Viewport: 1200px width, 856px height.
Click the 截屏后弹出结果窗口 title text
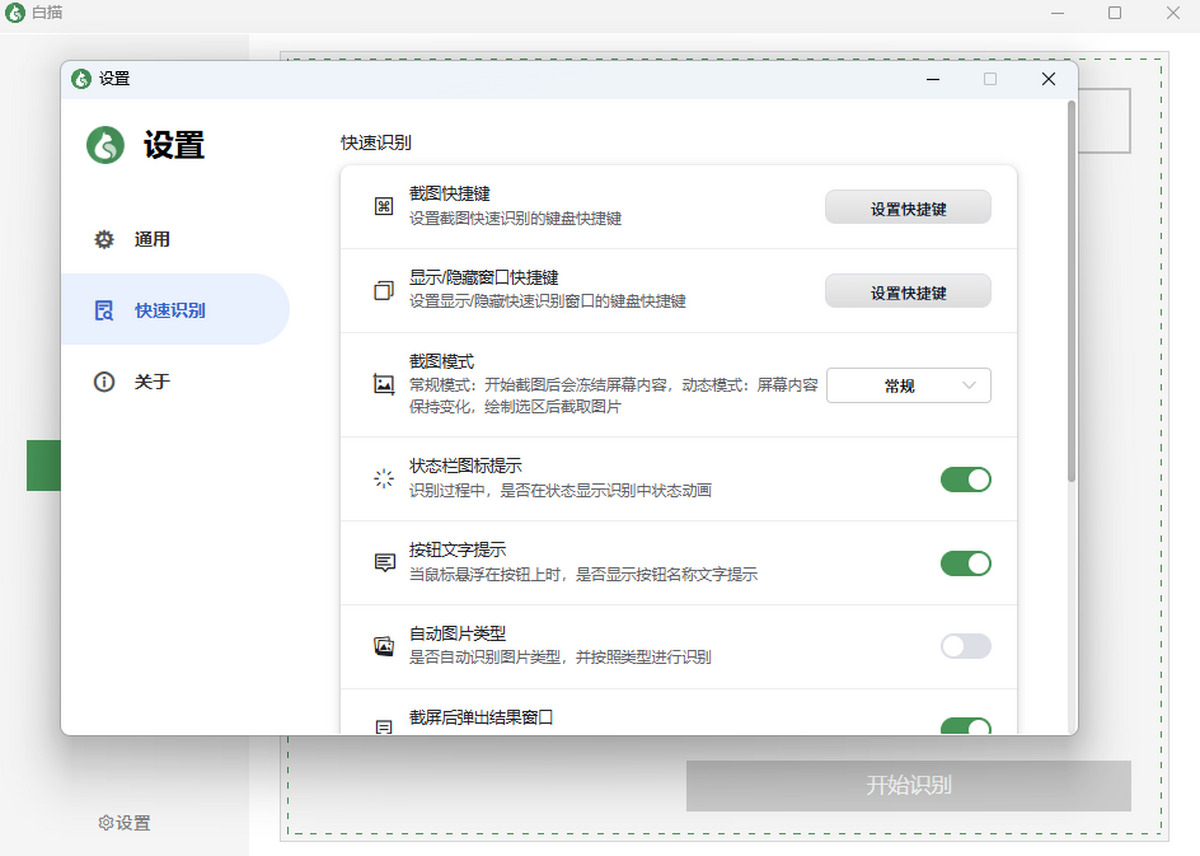click(482, 717)
